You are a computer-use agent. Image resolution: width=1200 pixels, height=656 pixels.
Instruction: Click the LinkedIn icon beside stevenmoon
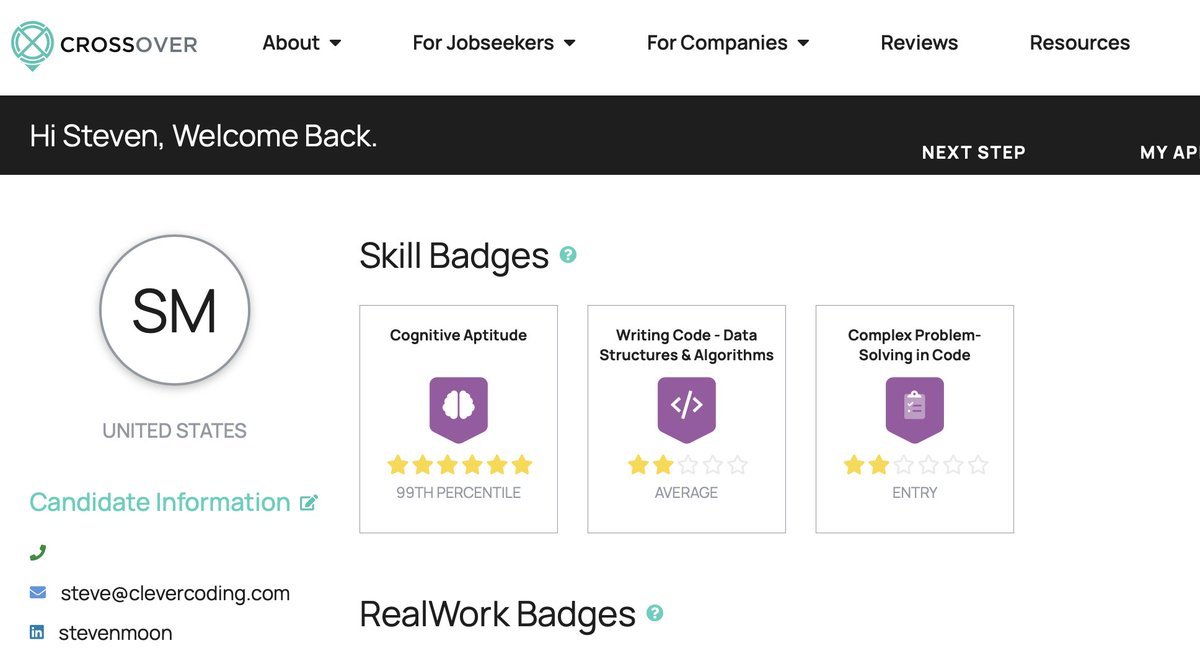(x=38, y=633)
